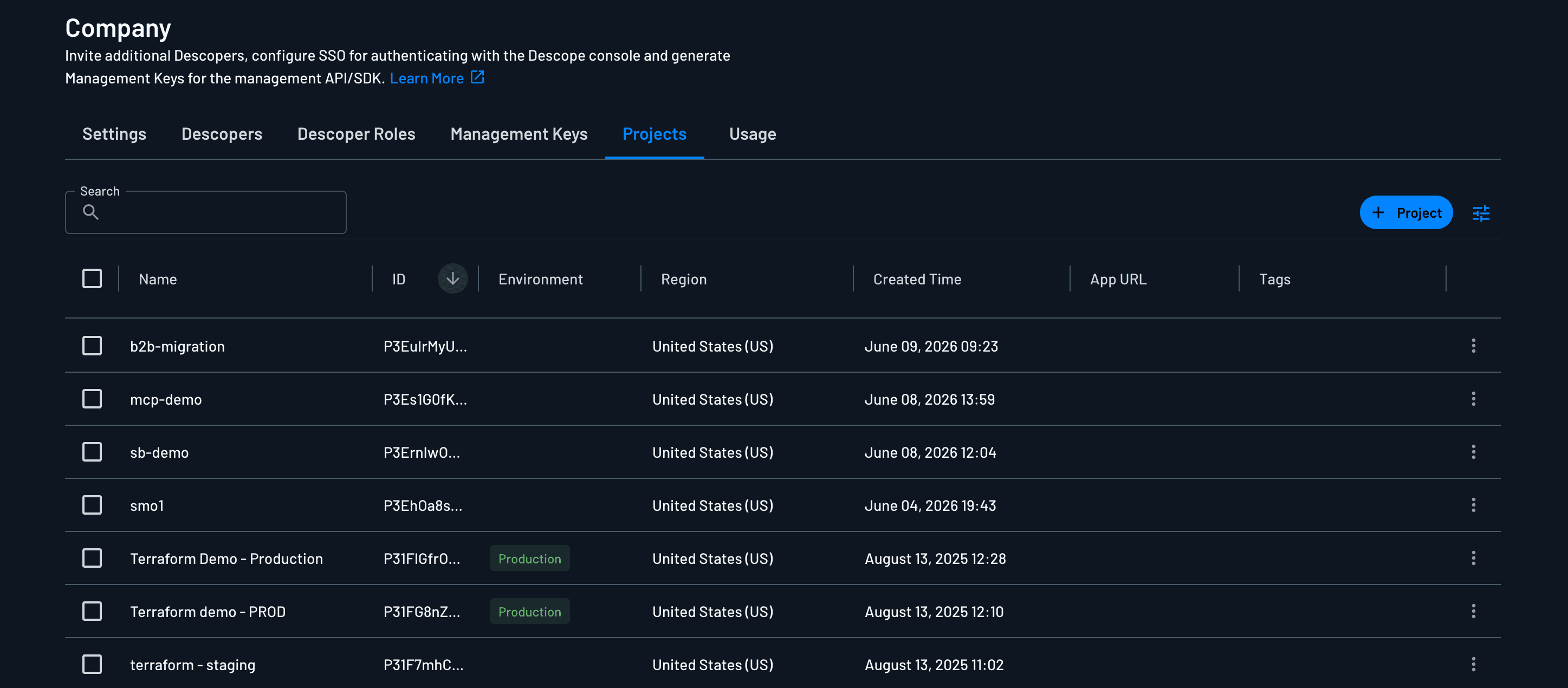Click created time August 13, 2025 12:28
This screenshot has width=1568, height=688.
coord(935,559)
